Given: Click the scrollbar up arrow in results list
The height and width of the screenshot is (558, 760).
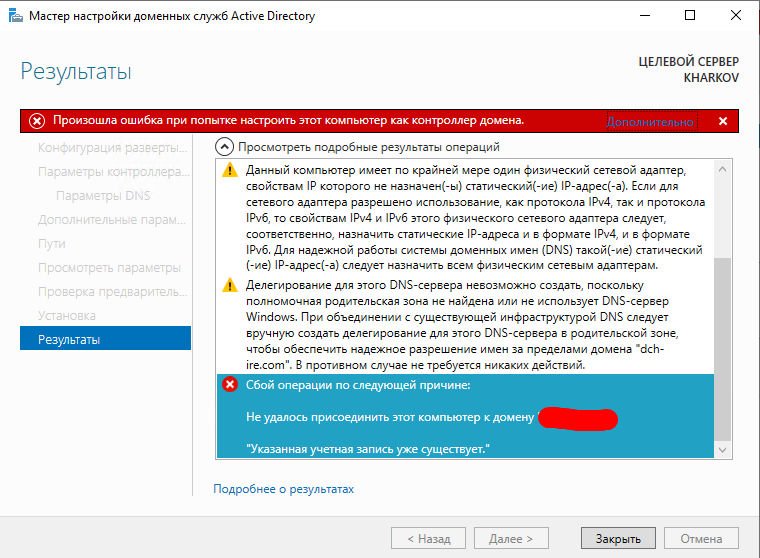Looking at the screenshot, I should [723, 169].
